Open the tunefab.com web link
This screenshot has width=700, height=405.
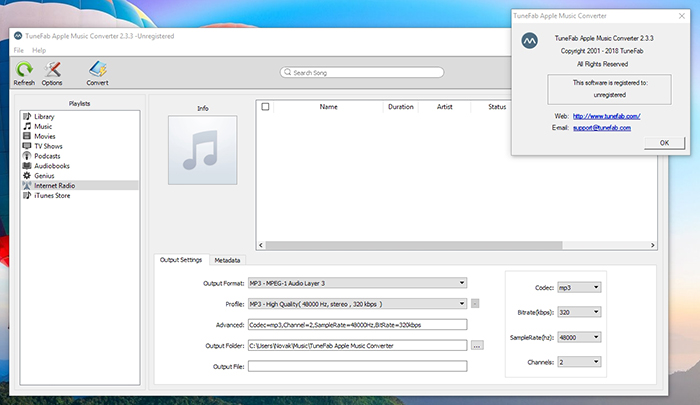(607, 116)
